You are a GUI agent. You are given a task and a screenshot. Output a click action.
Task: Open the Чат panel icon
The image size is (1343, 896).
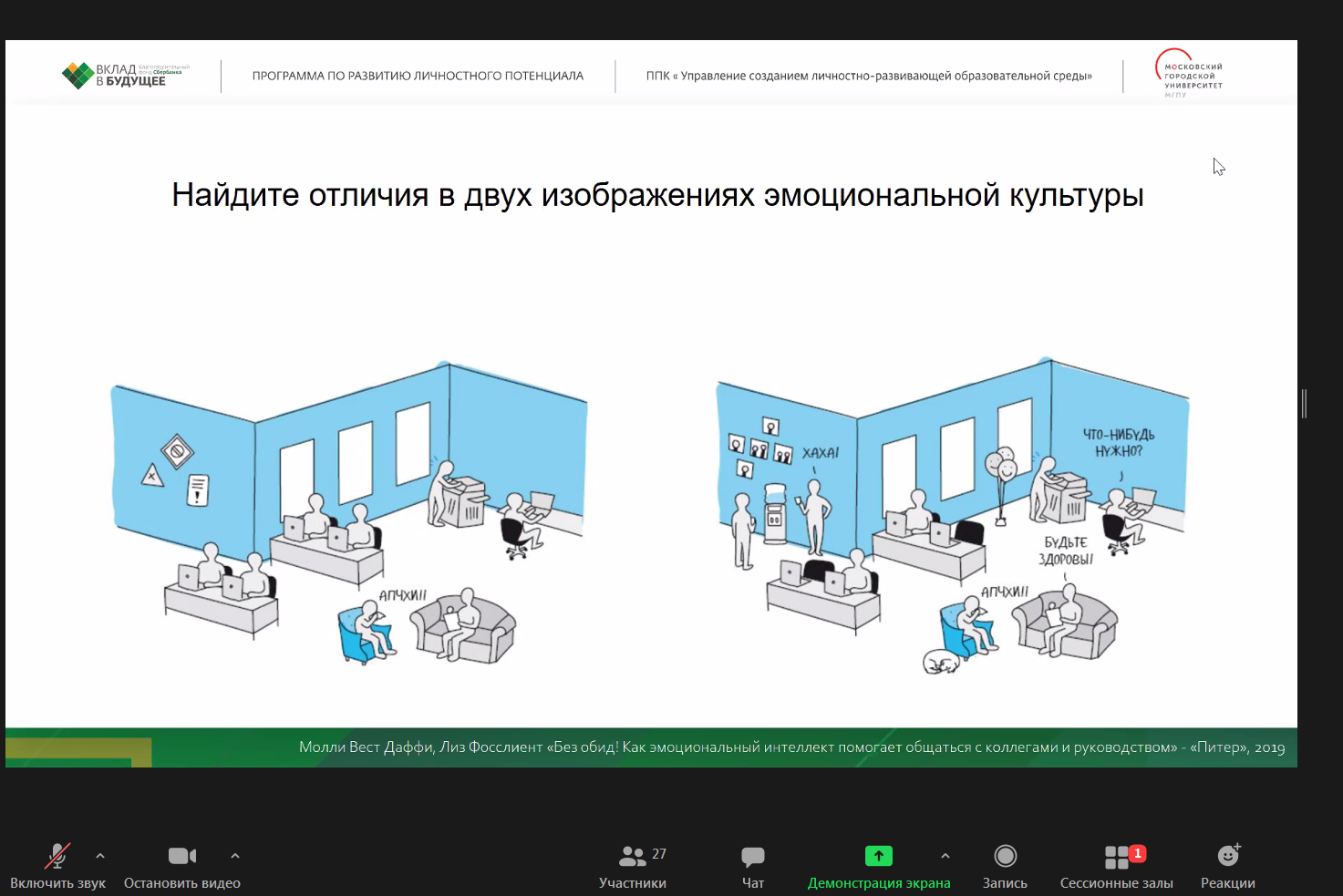click(x=752, y=855)
